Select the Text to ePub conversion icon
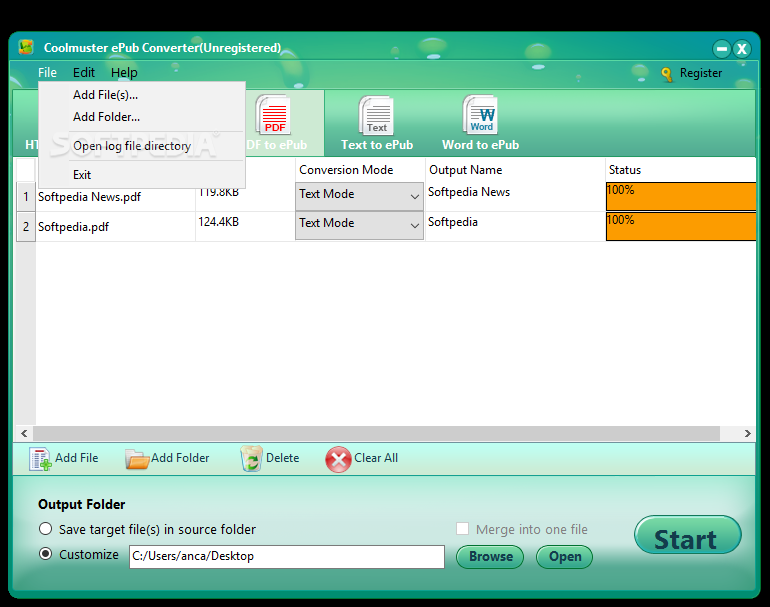Screen dimensions: 770x607 (376, 115)
